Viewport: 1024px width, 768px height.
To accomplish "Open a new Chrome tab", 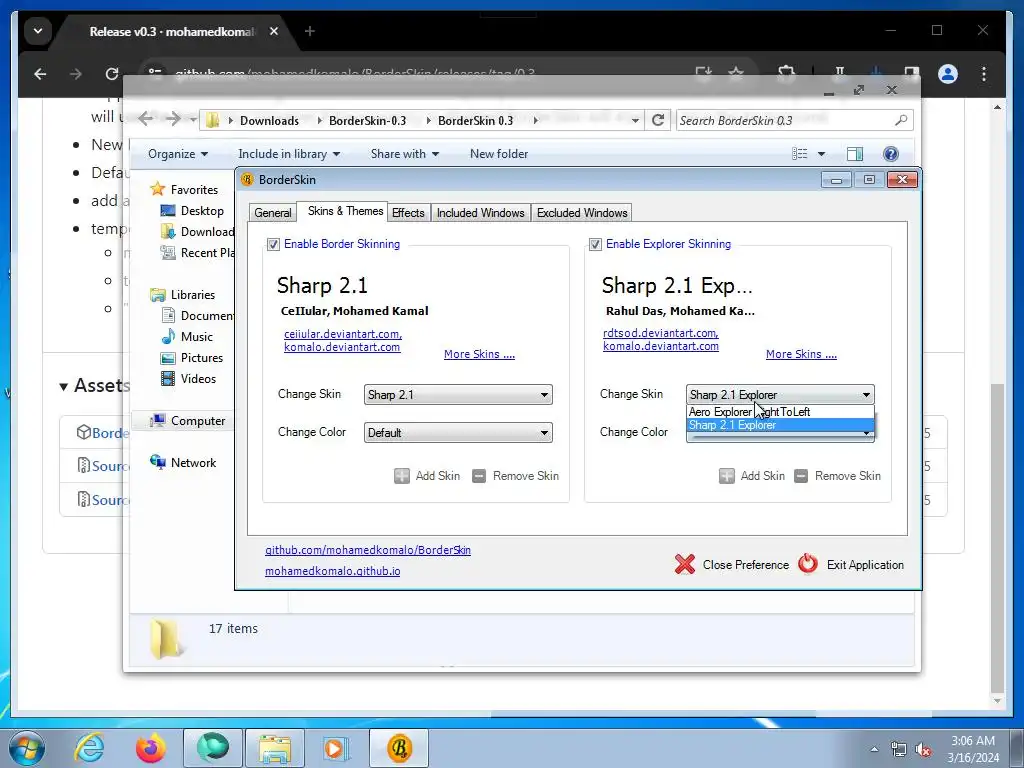I will pyautogui.click(x=310, y=31).
